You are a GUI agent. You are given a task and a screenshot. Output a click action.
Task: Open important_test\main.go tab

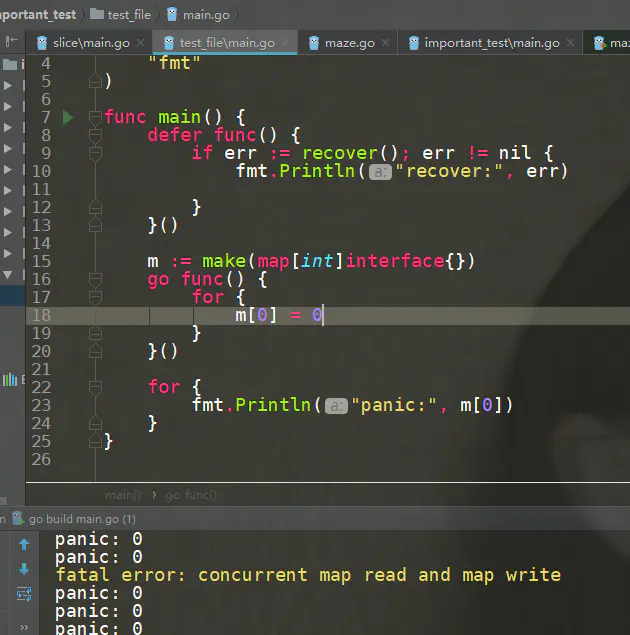point(492,43)
